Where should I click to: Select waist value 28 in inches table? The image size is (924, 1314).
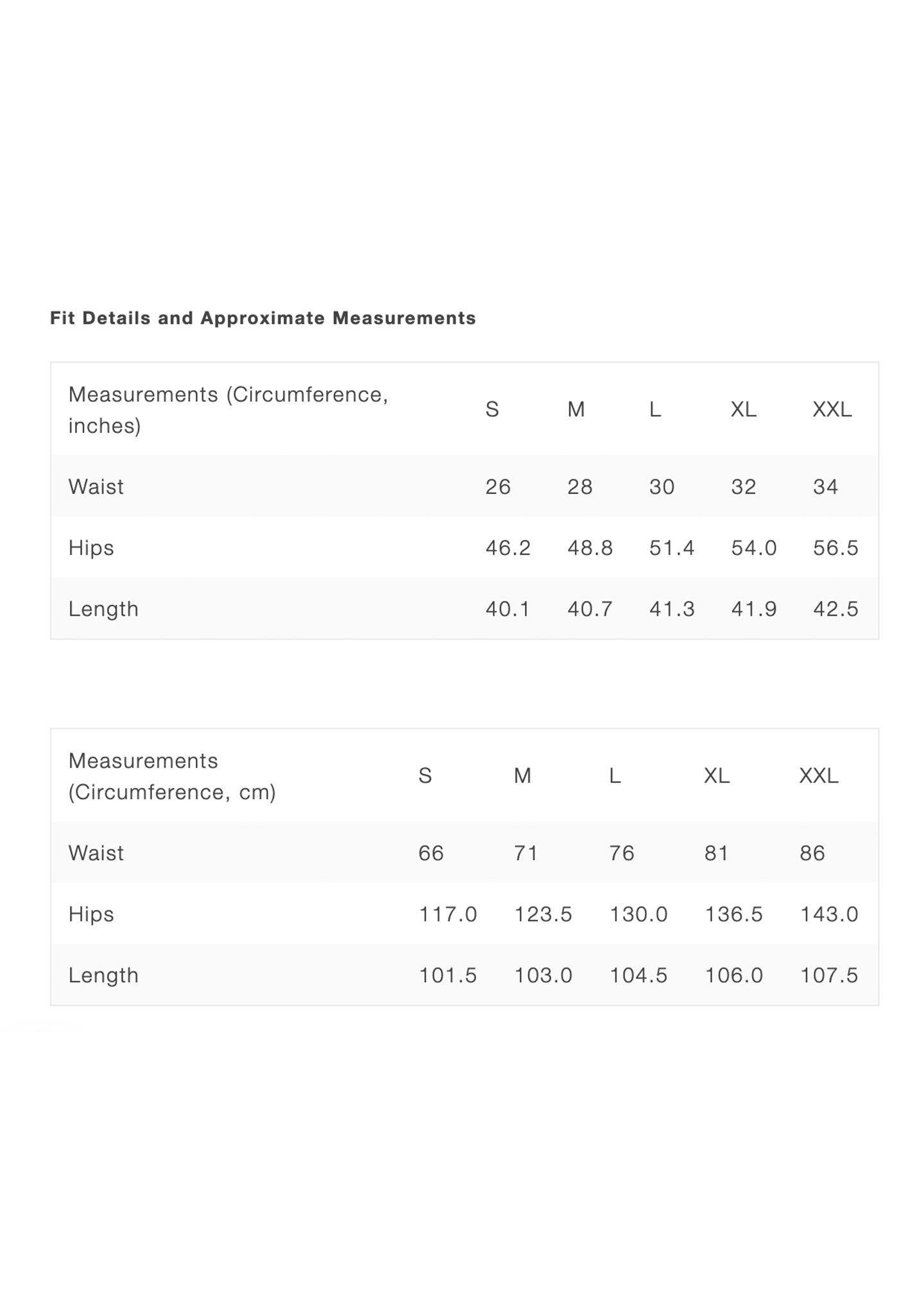click(579, 487)
